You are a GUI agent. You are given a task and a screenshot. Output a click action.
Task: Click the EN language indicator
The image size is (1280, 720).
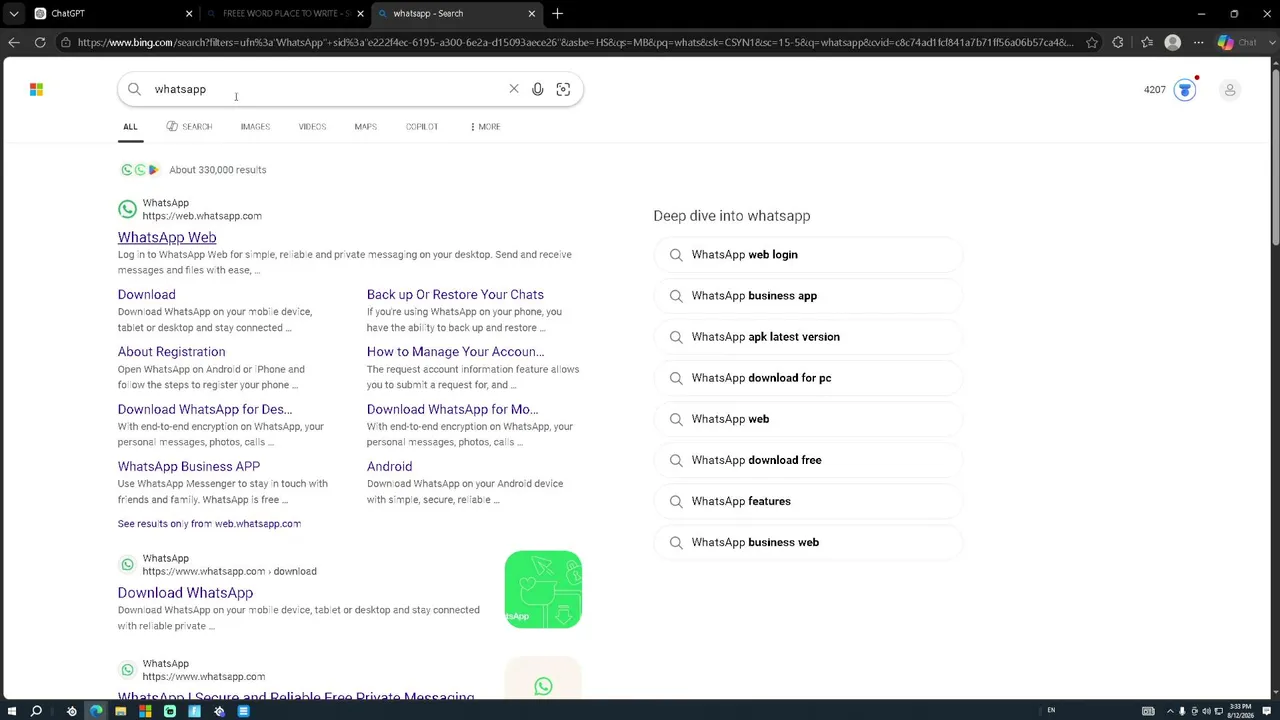click(1051, 711)
